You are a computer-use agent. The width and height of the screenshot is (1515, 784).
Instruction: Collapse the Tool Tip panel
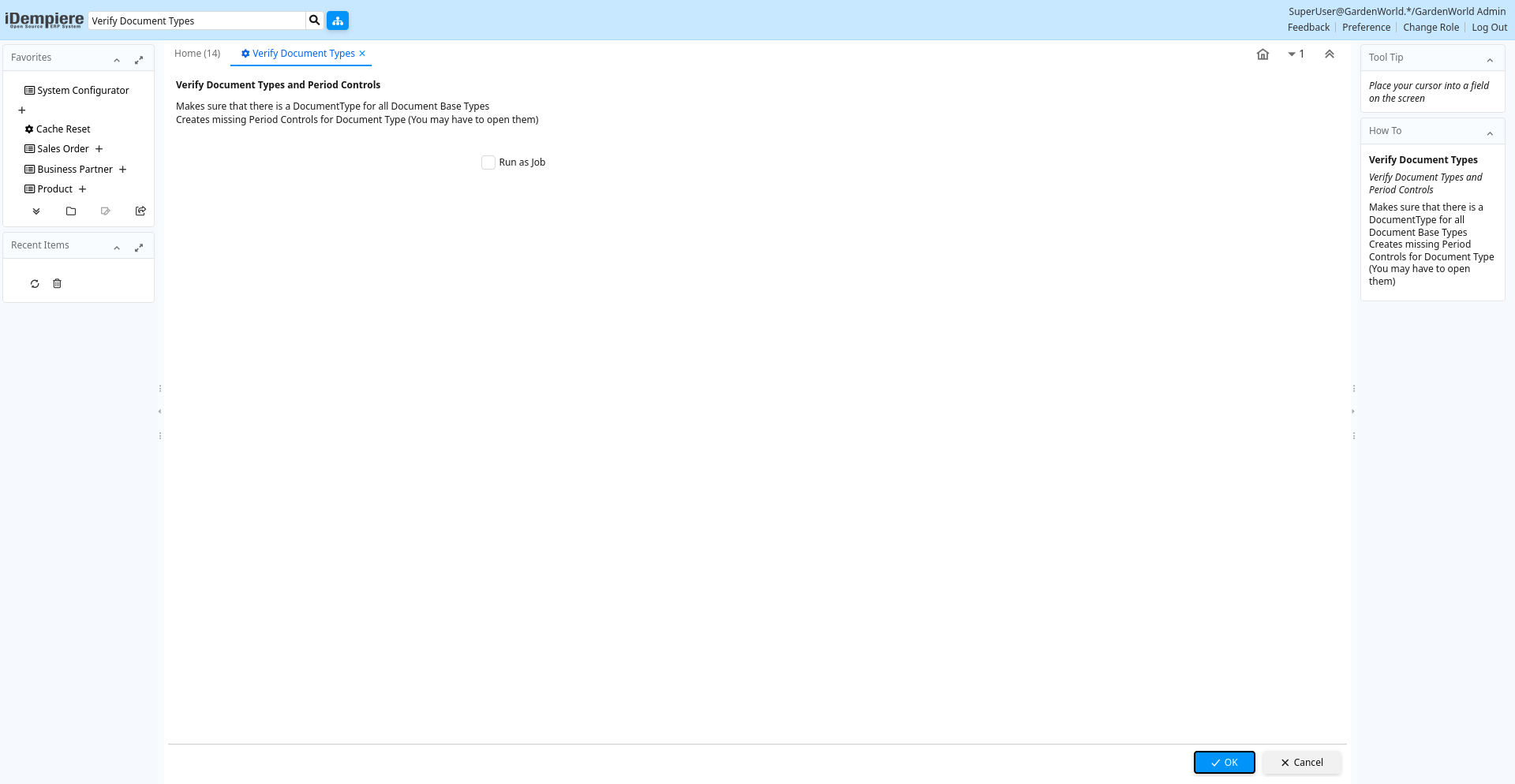tap(1490, 60)
